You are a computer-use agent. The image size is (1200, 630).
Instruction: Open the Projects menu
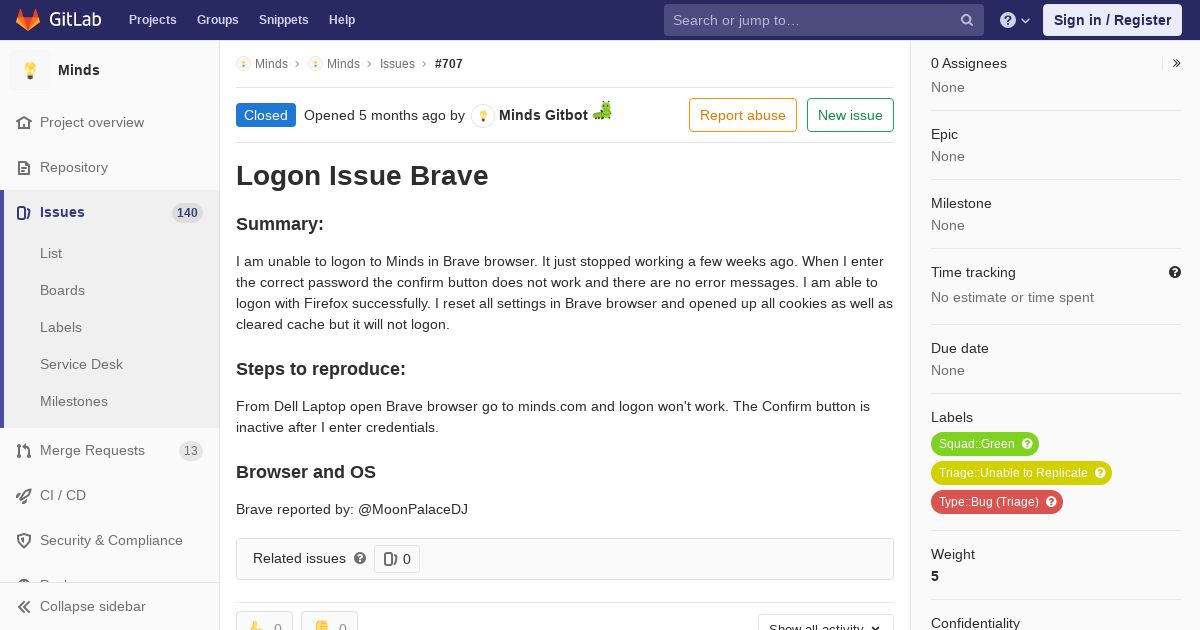click(x=152, y=20)
